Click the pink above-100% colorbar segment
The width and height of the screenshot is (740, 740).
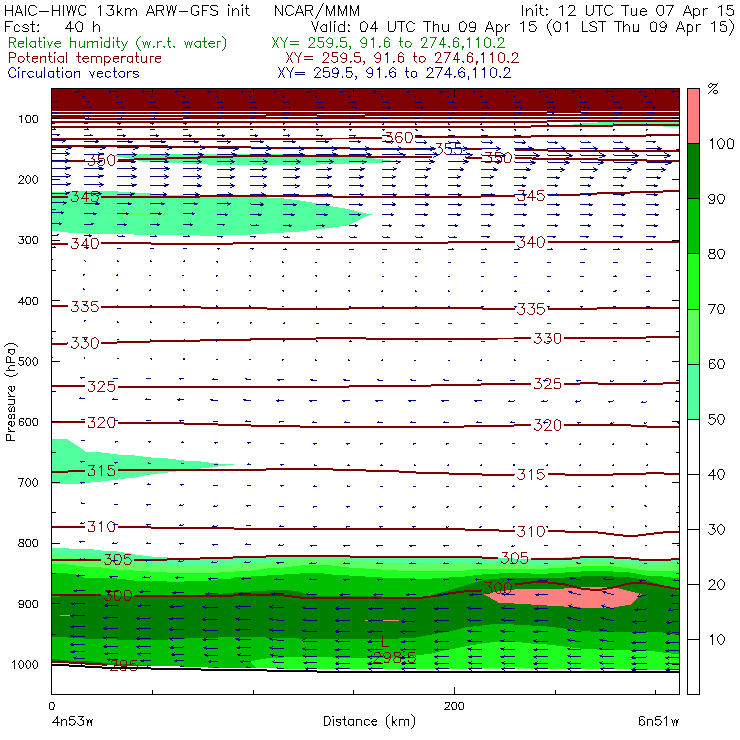click(693, 116)
